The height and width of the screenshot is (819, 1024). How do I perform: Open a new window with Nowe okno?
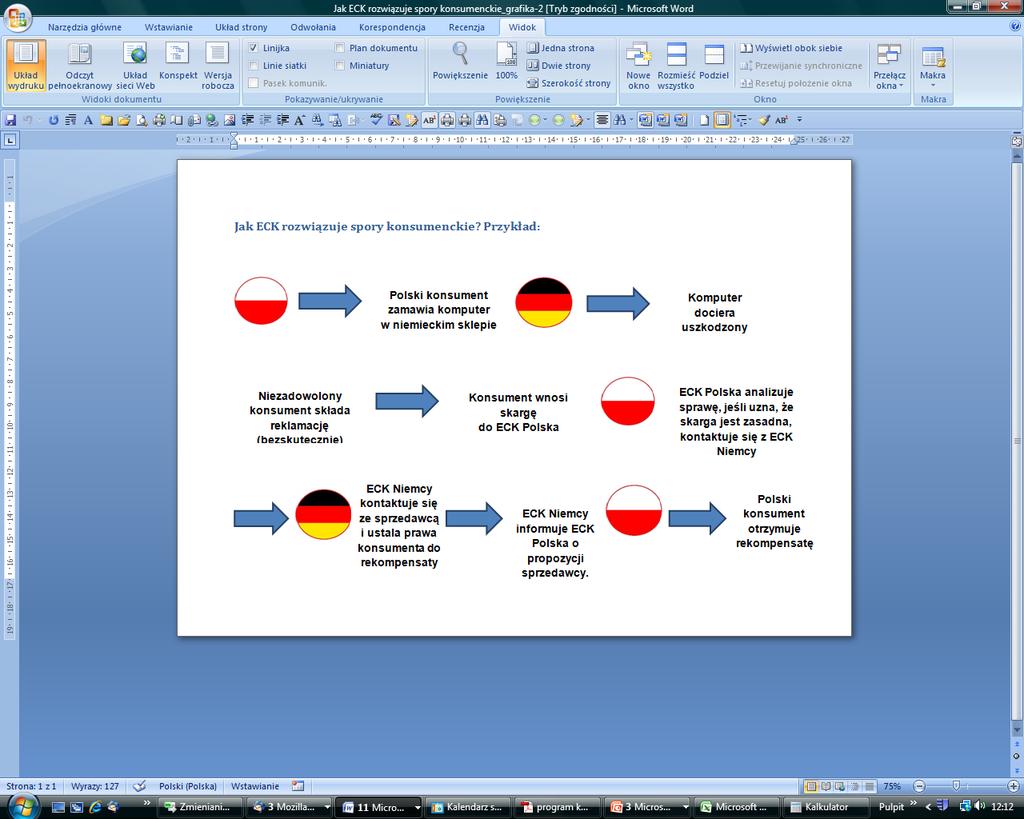click(638, 65)
